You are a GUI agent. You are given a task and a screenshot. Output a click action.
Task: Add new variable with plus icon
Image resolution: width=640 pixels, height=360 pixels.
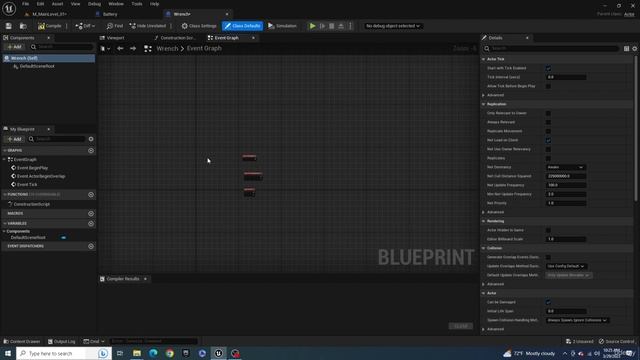click(x=91, y=224)
